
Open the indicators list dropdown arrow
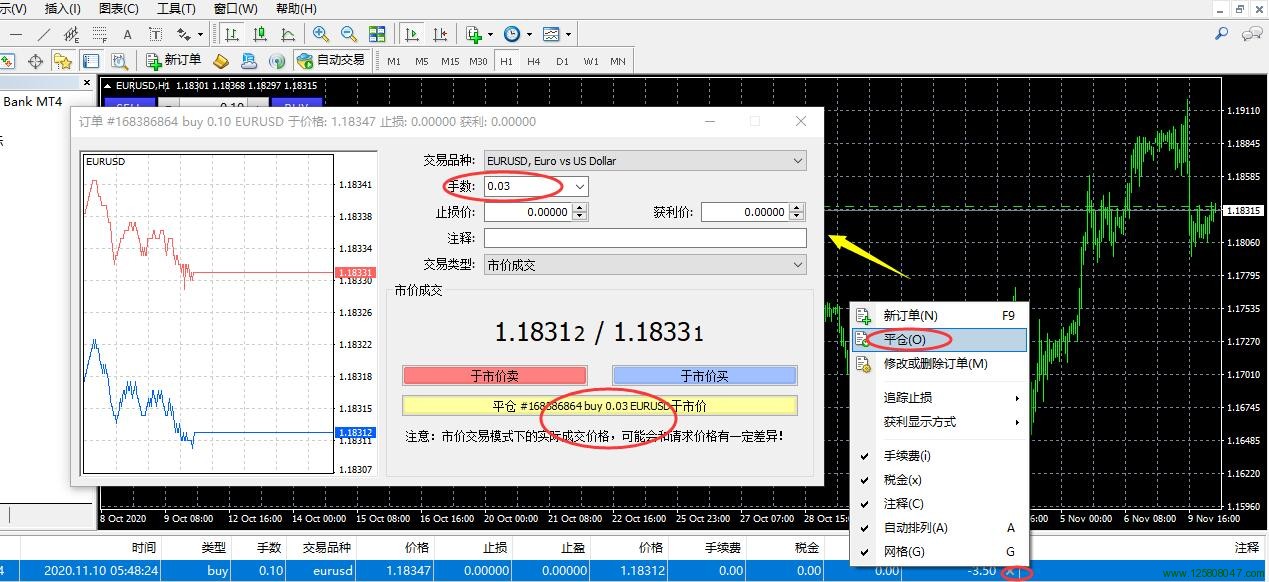click(490, 35)
